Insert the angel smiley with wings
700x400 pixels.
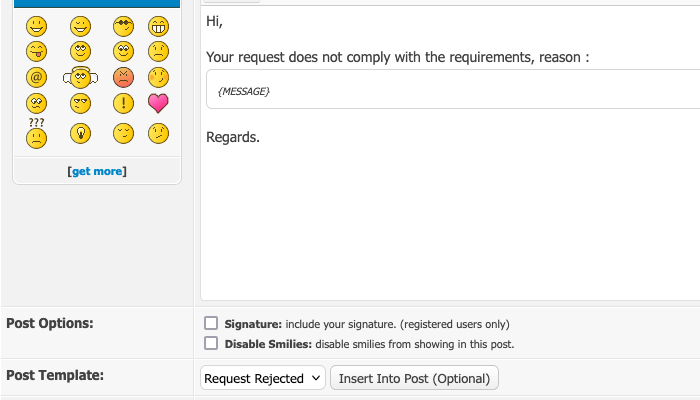(x=81, y=77)
